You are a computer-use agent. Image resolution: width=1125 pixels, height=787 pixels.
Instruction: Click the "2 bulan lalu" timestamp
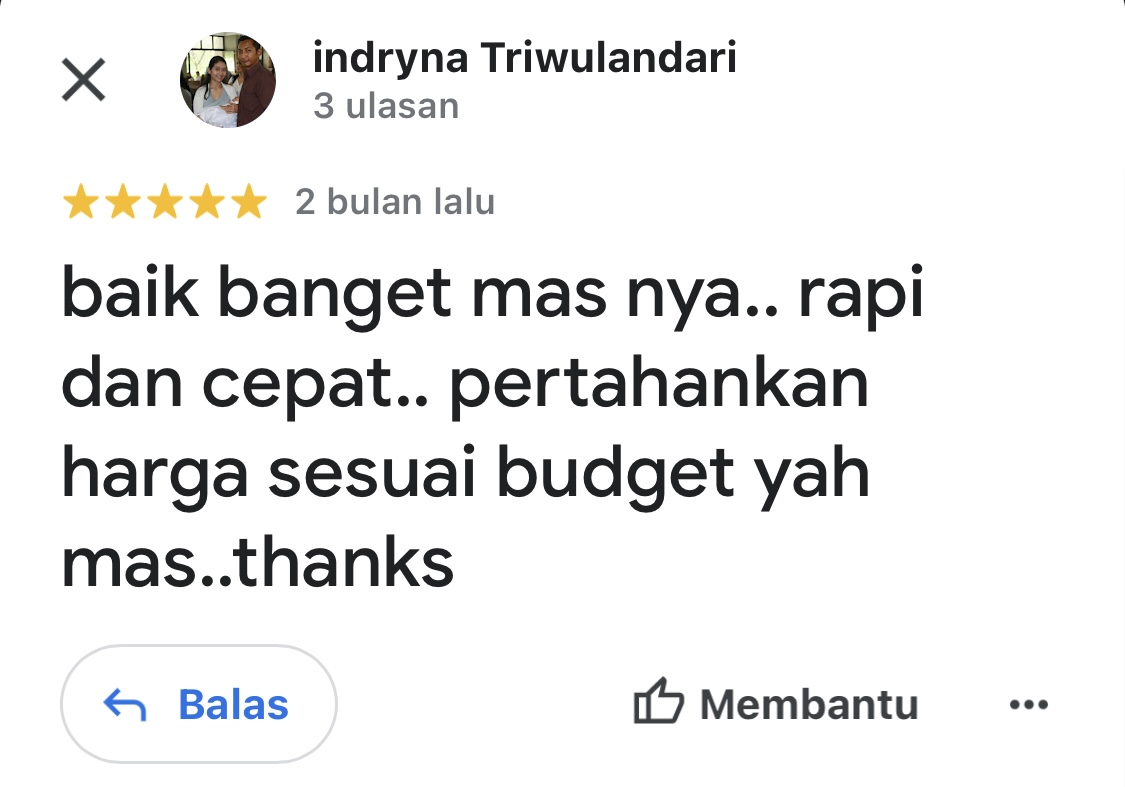[x=395, y=202]
